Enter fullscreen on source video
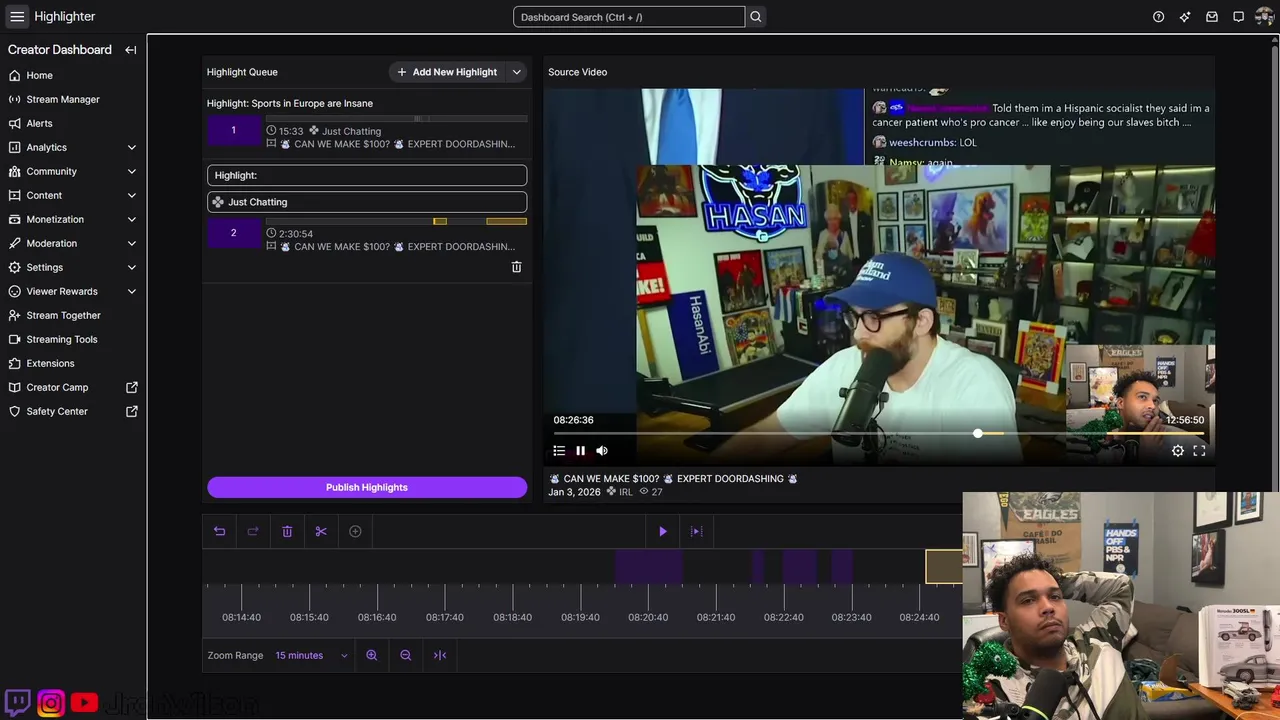 (x=1199, y=451)
